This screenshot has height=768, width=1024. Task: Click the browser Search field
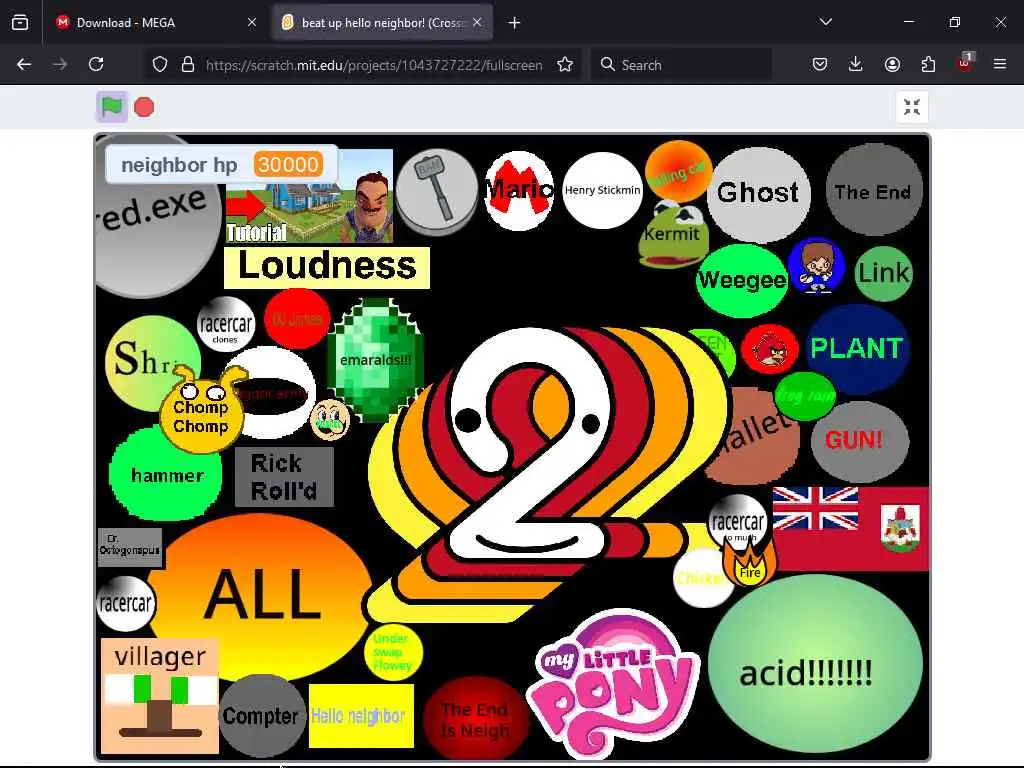681,65
